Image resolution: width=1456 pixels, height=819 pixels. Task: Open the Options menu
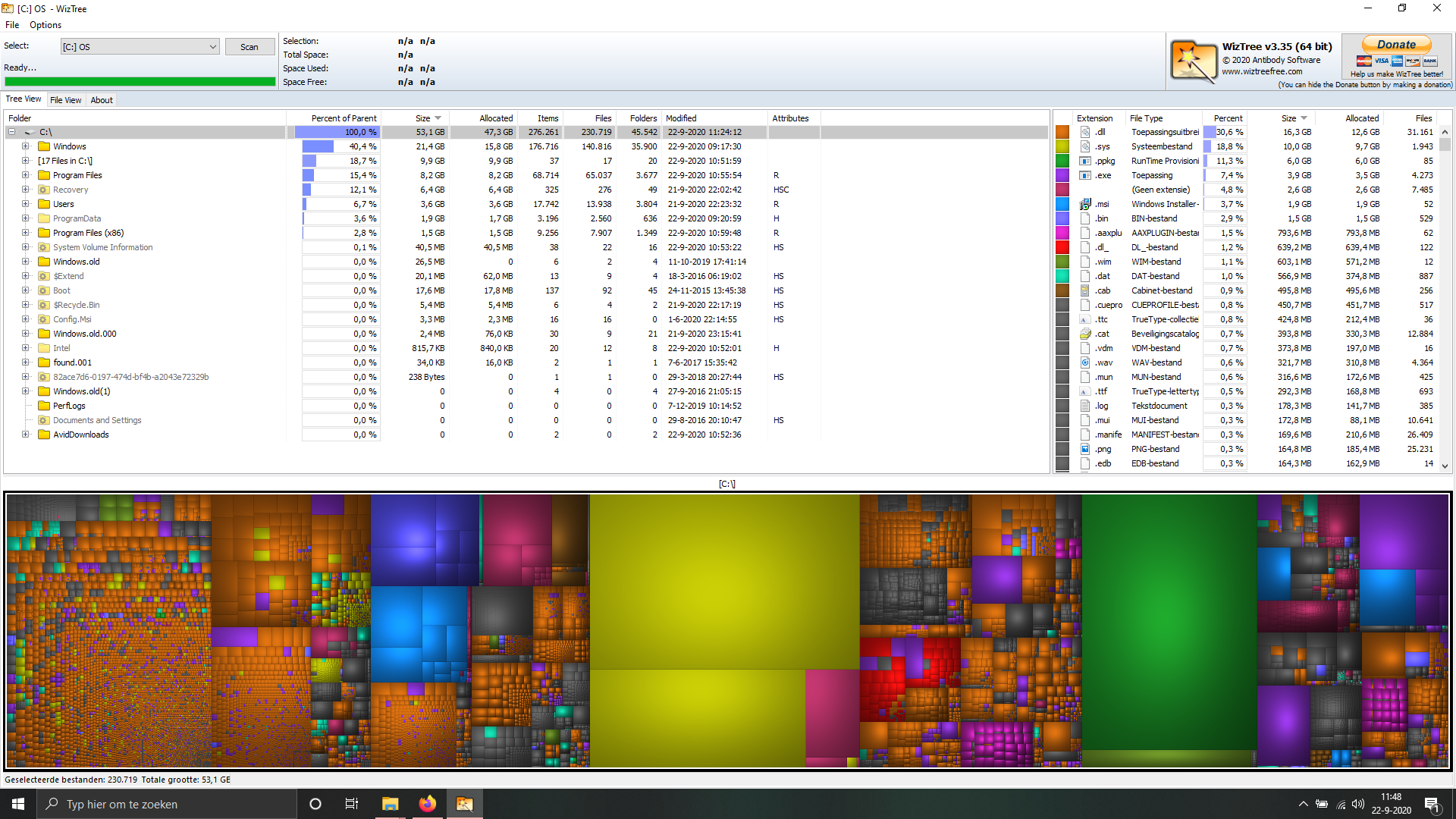click(x=45, y=25)
